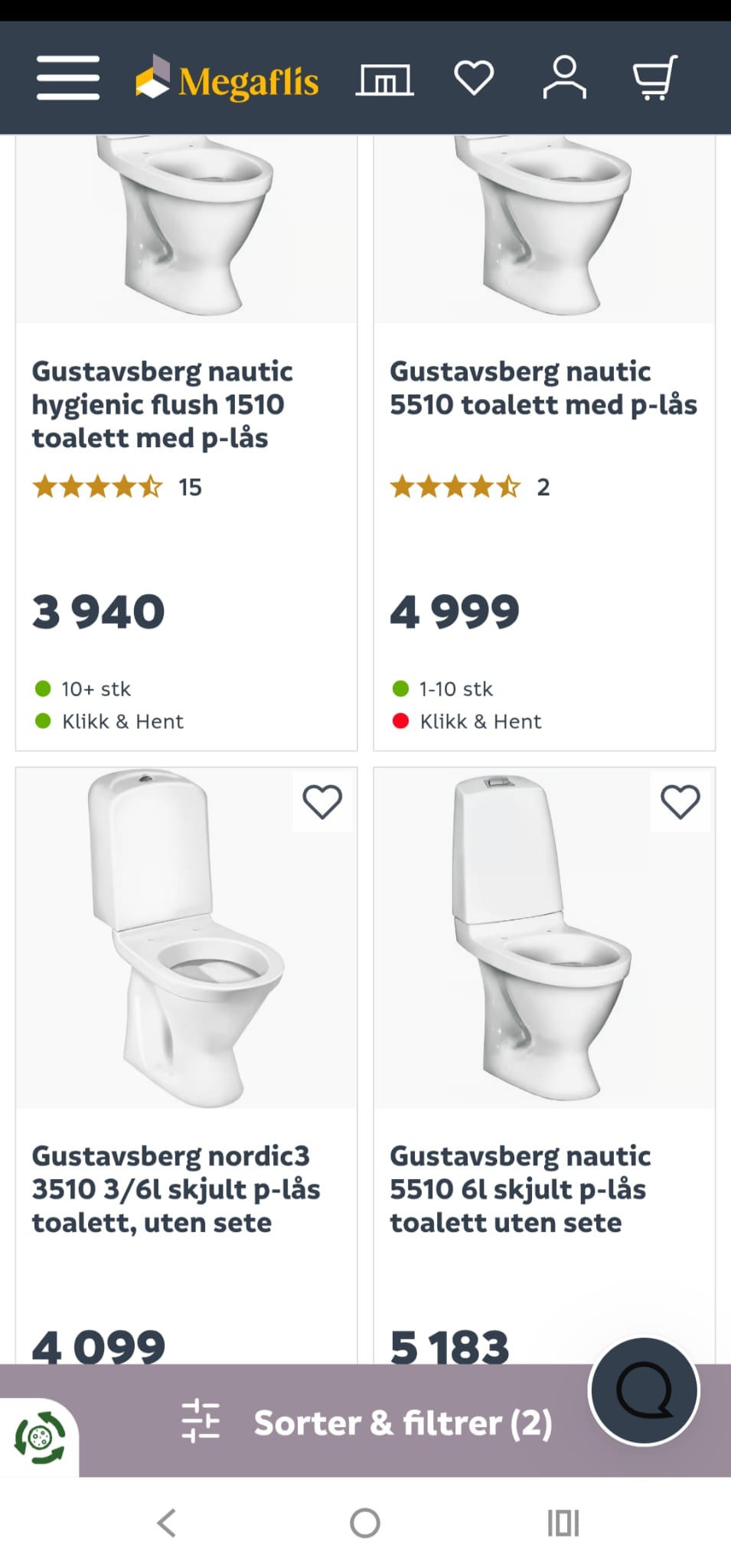Toggle the wishlist heart on nordic3 product card
This screenshot has height=1568, width=731.
[322, 802]
